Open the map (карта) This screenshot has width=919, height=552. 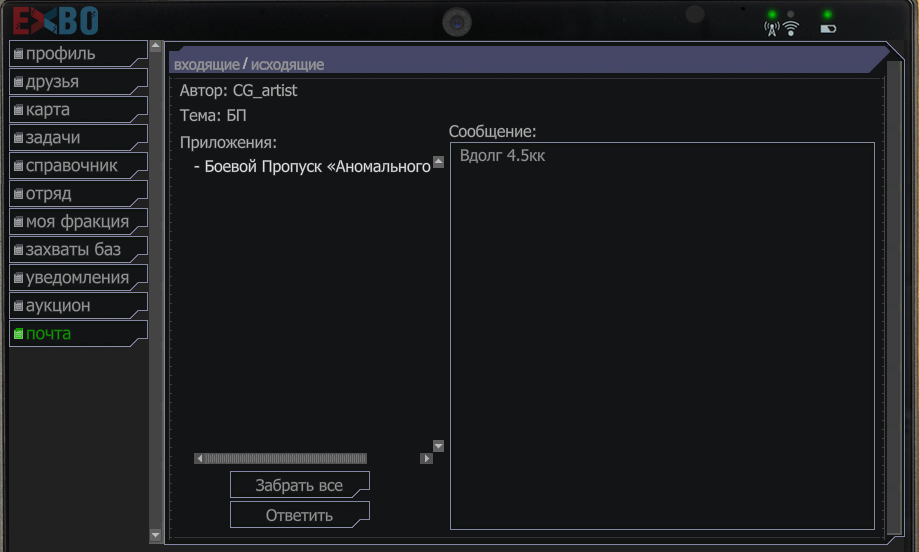click(x=77, y=109)
